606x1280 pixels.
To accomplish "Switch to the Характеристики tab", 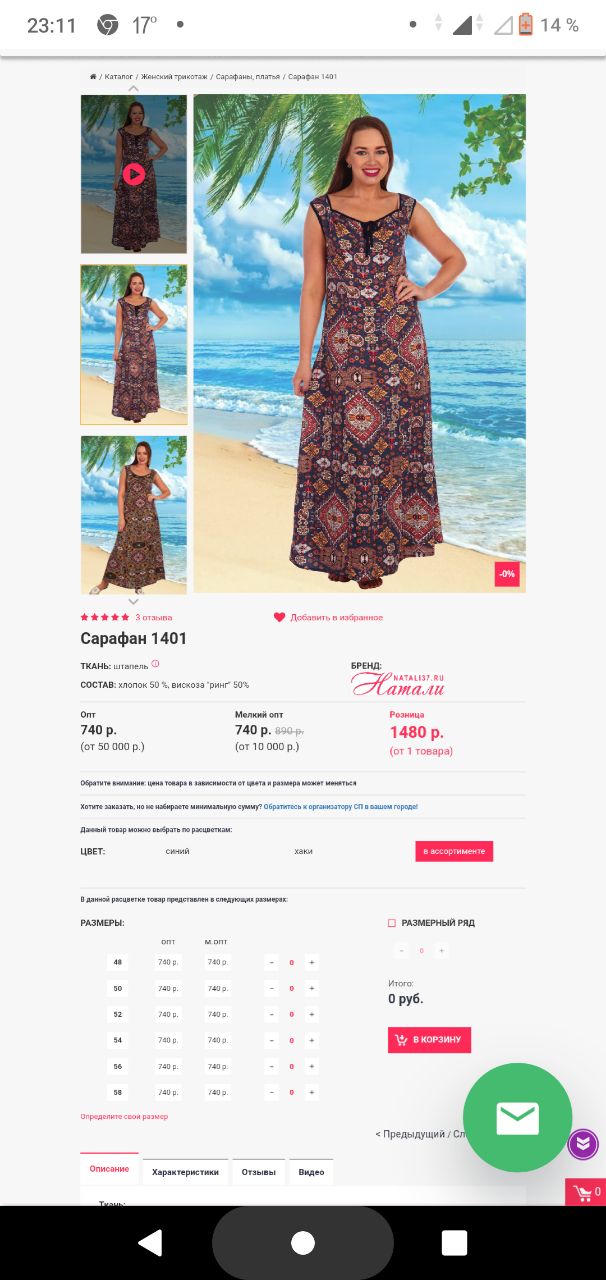I will coord(185,1171).
